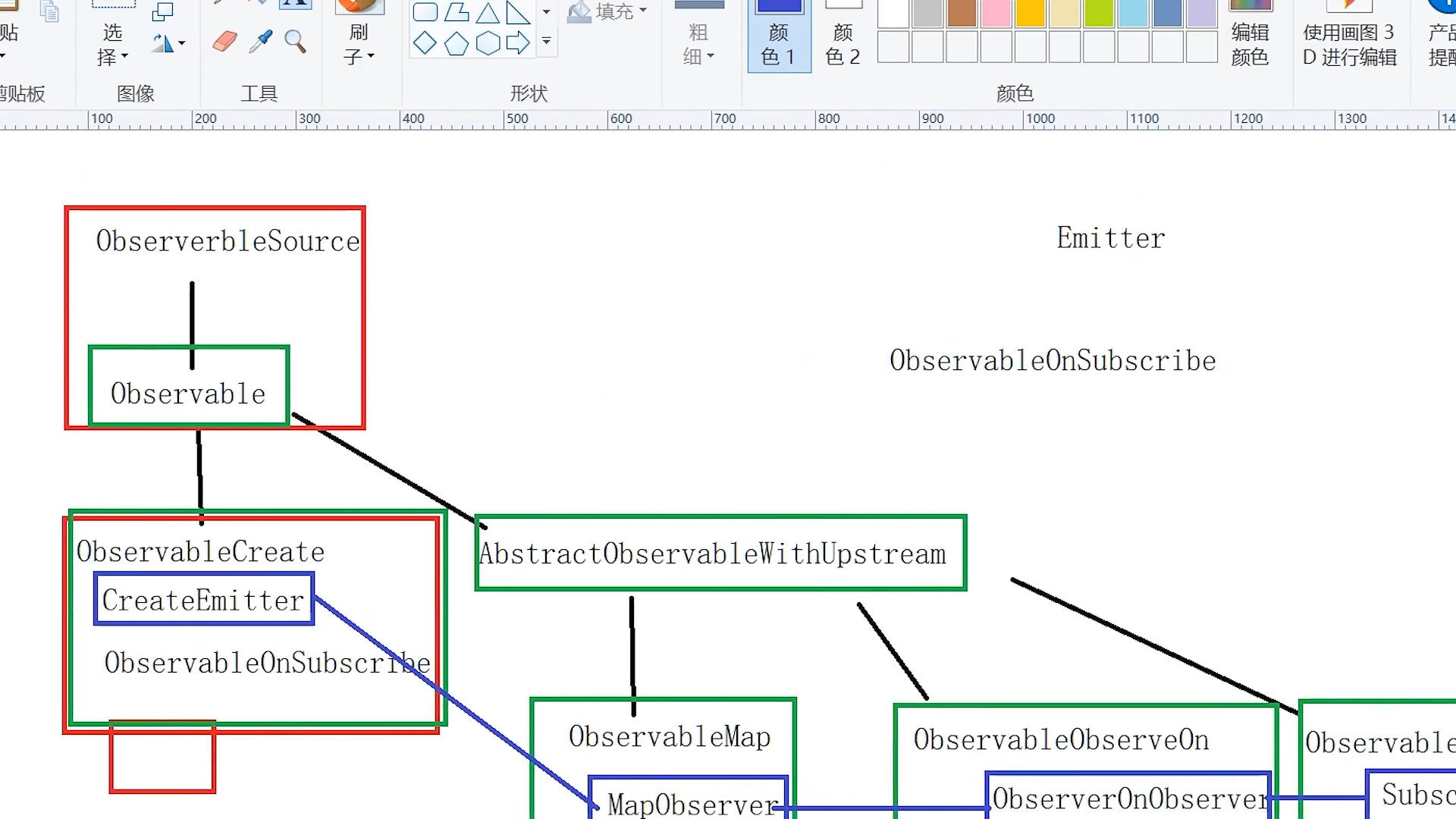Select the Eraser tool

(224, 42)
